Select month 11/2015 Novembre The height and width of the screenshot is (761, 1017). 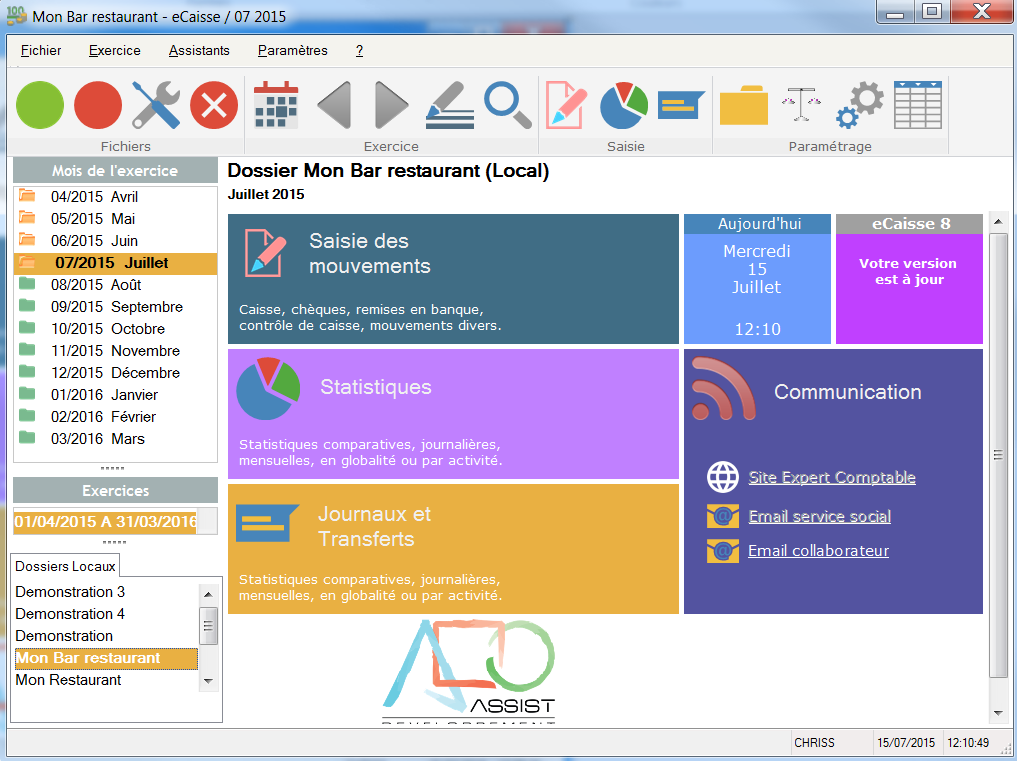(115, 351)
